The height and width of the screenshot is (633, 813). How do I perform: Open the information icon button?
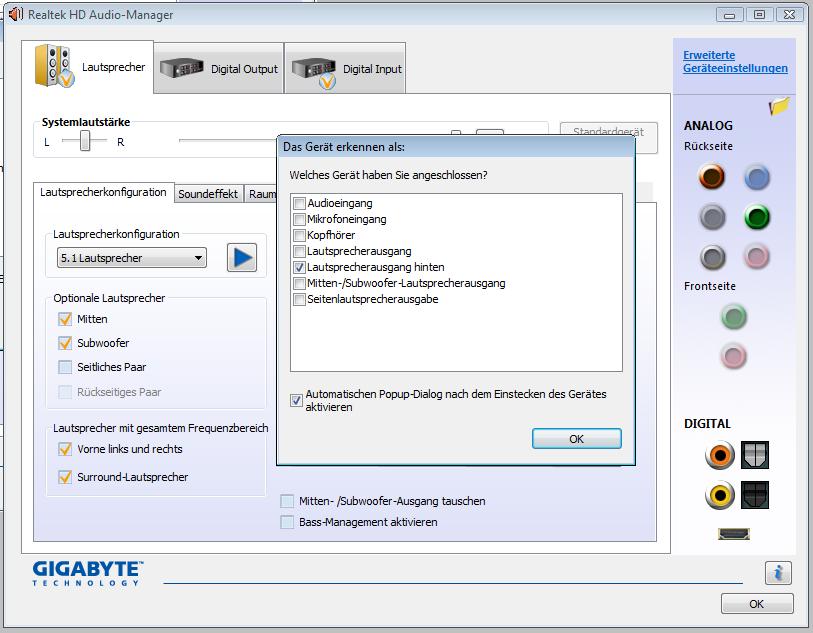(x=778, y=573)
